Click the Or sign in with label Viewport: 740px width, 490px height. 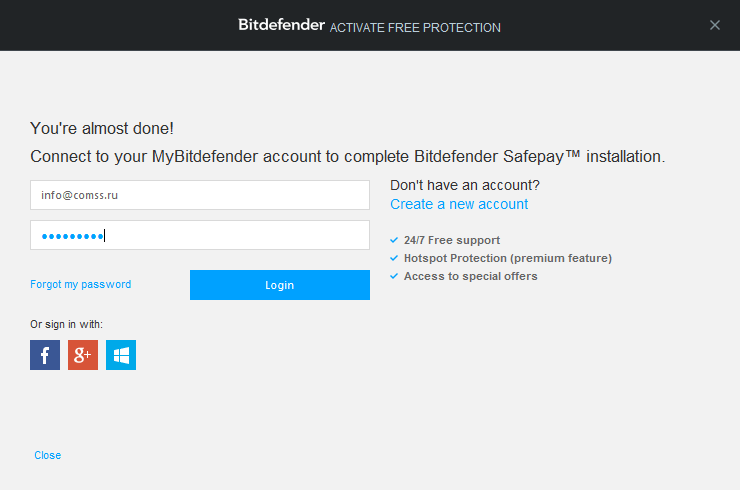pos(66,323)
